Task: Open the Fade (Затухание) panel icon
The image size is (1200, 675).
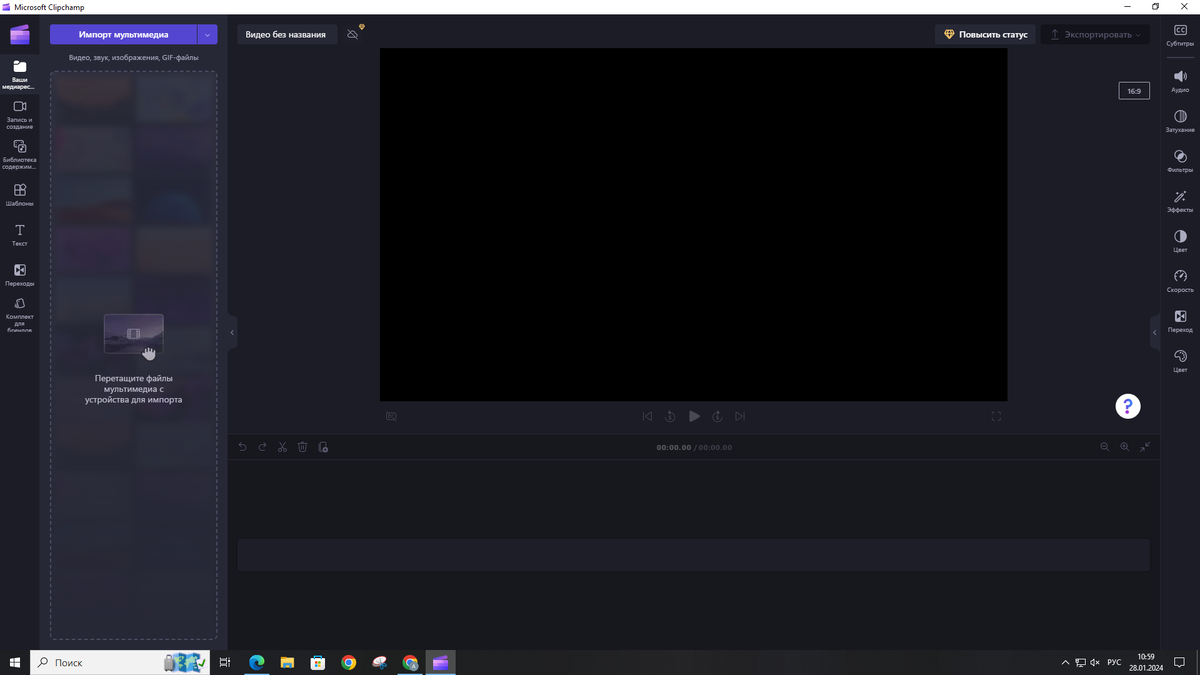Action: coord(1180,121)
